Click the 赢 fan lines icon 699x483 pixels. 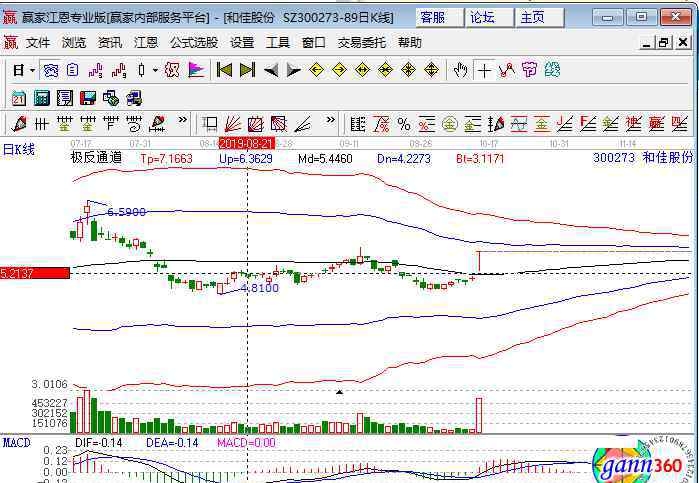tap(656, 124)
